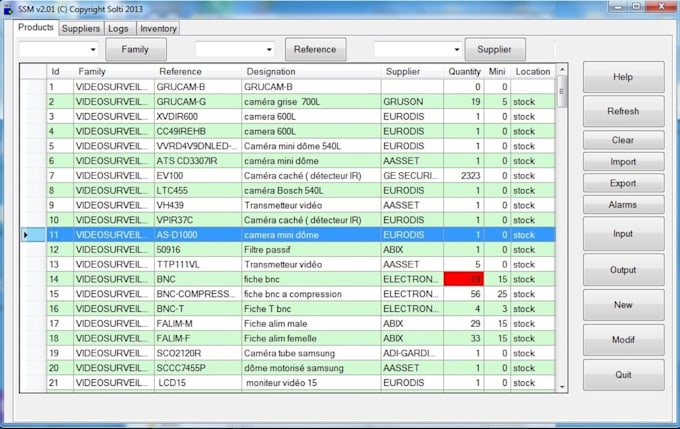Screen dimensions: 680x429
Task: Sort by the Mini column header
Action: 497,72
